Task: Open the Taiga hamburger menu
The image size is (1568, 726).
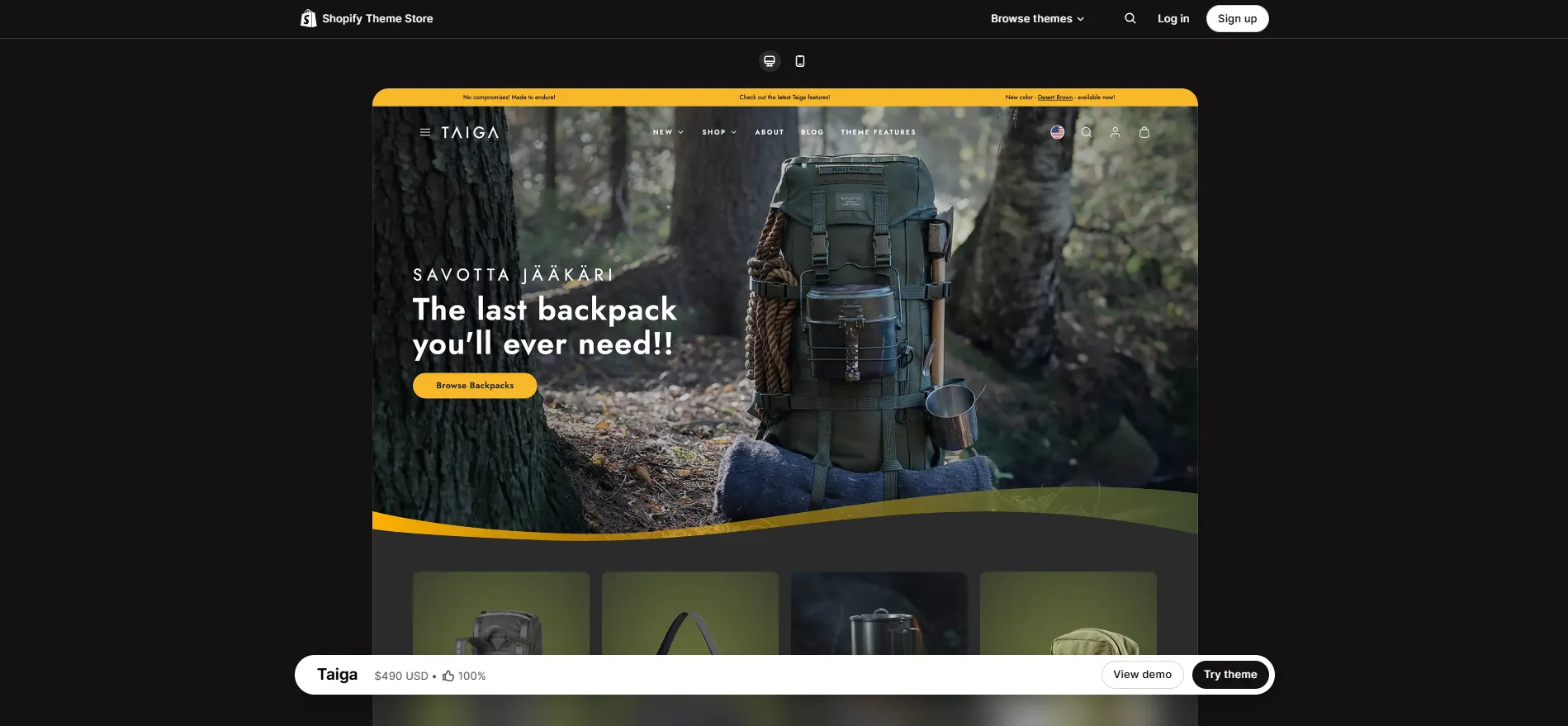Action: pos(424,132)
